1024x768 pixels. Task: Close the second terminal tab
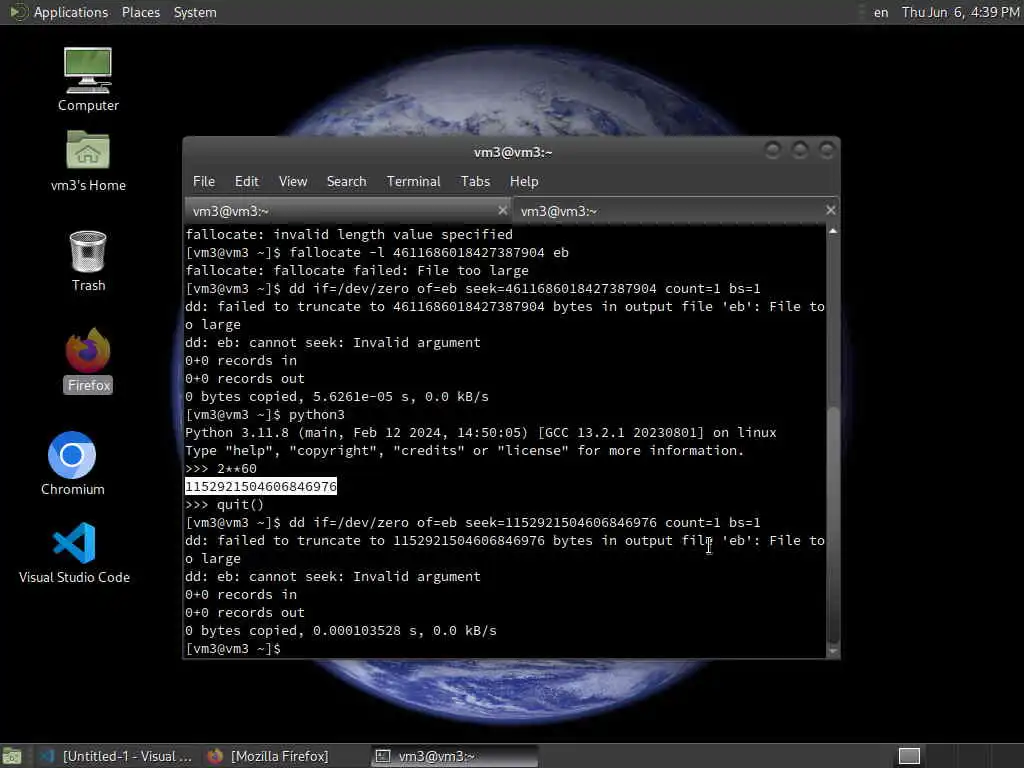coord(830,210)
